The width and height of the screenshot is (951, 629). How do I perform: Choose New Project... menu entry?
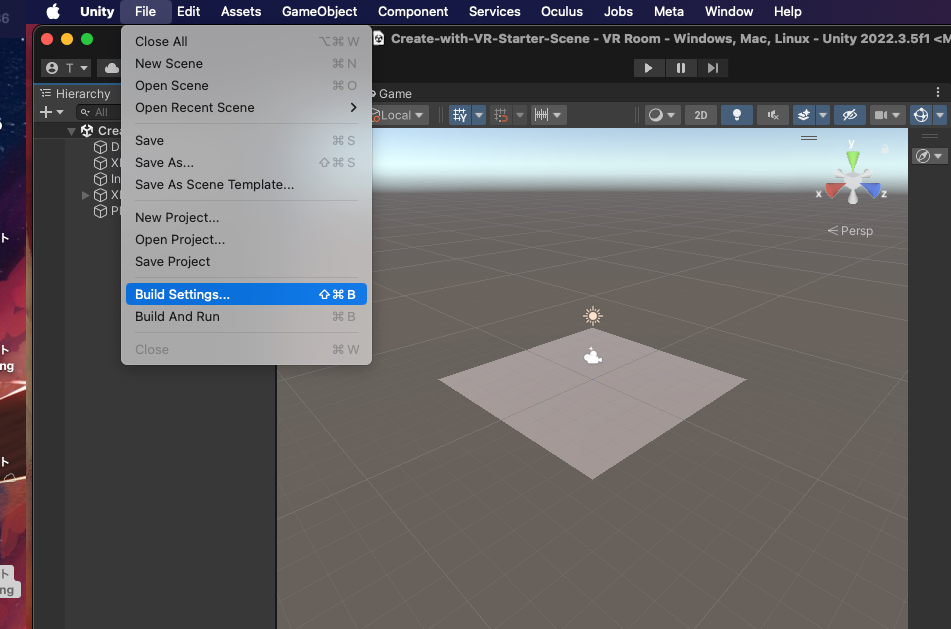pyautogui.click(x=246, y=218)
